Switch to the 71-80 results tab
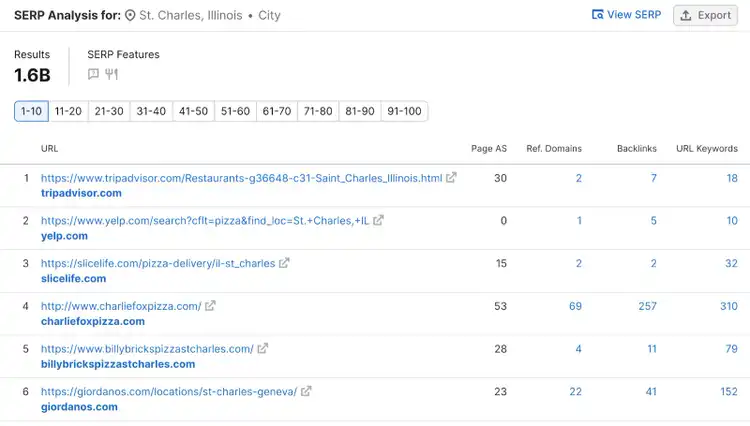Screen dimensions: 750x426 click(318, 111)
